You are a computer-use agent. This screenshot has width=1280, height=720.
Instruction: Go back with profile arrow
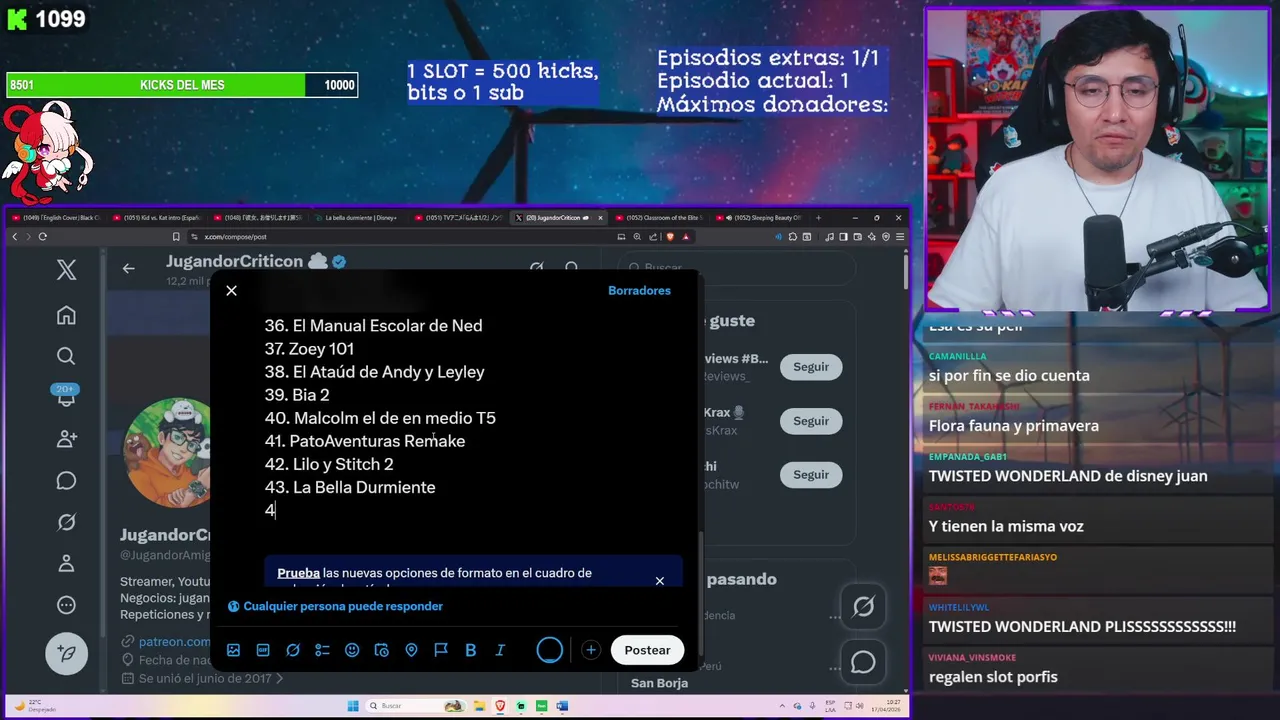(x=128, y=268)
